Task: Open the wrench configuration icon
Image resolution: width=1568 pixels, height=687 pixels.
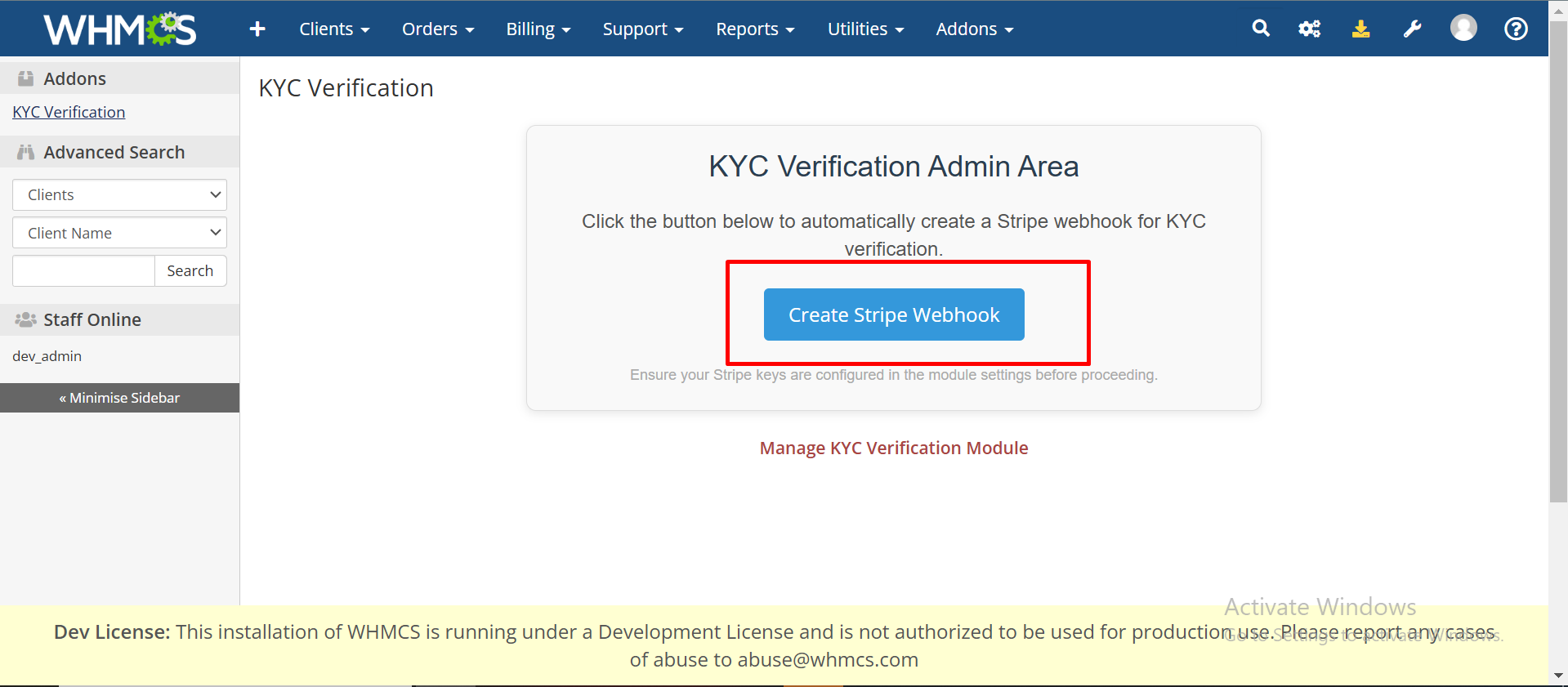Action: [x=1412, y=29]
